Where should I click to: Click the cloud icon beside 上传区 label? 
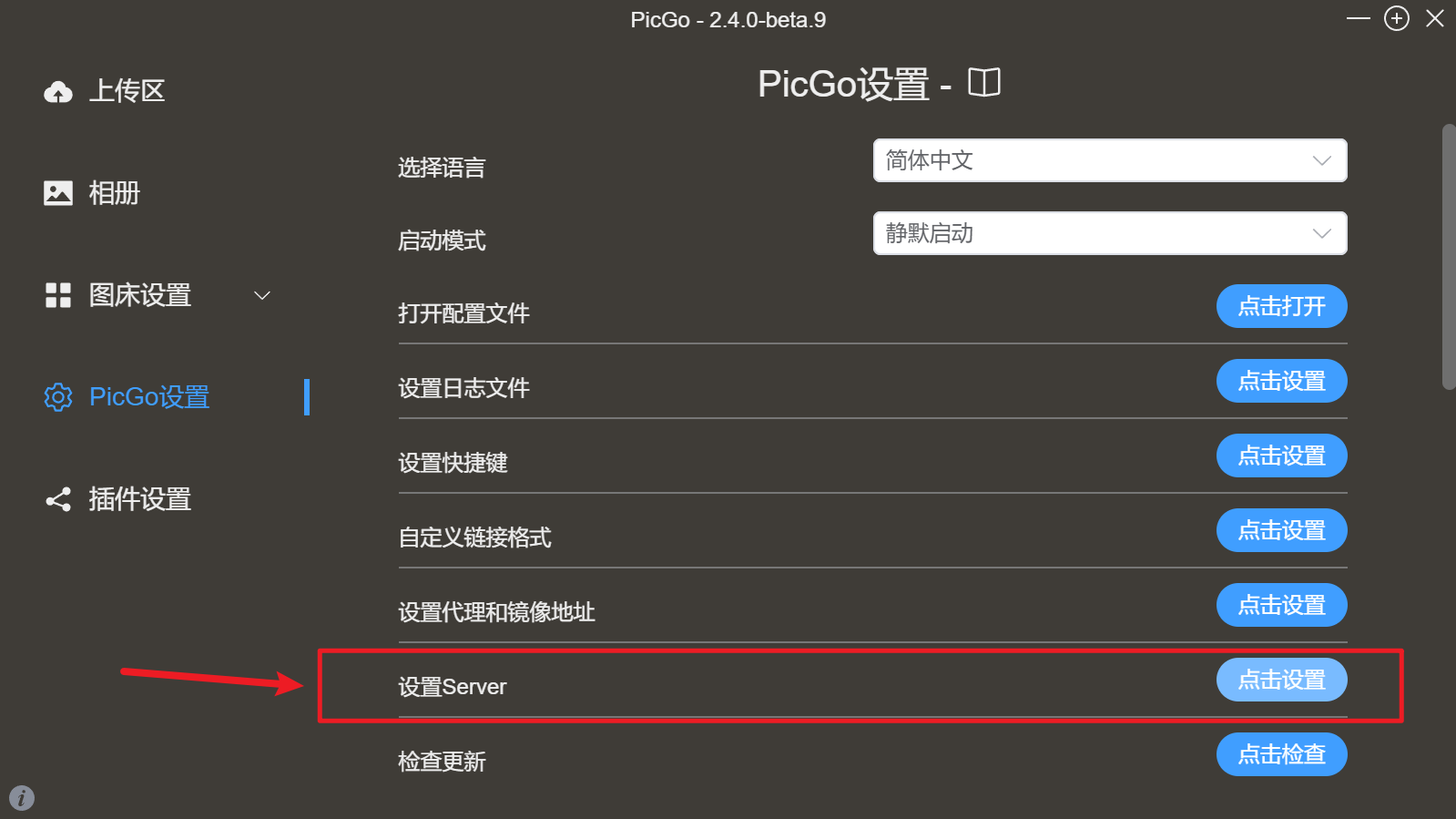57,90
